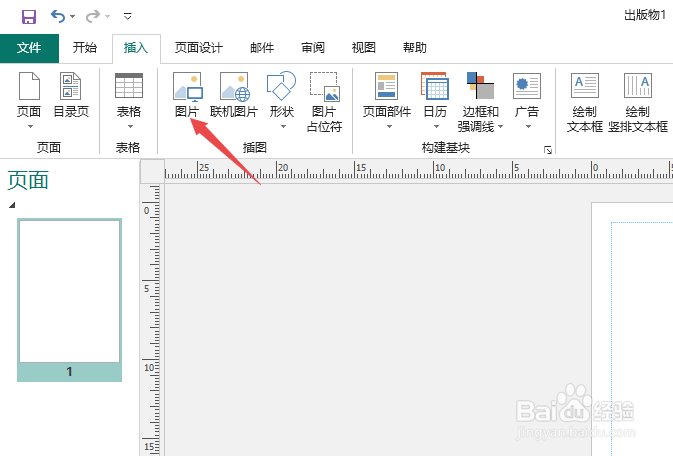
Task: Select the 插入 ribbon tab
Action: pyautogui.click(x=136, y=48)
